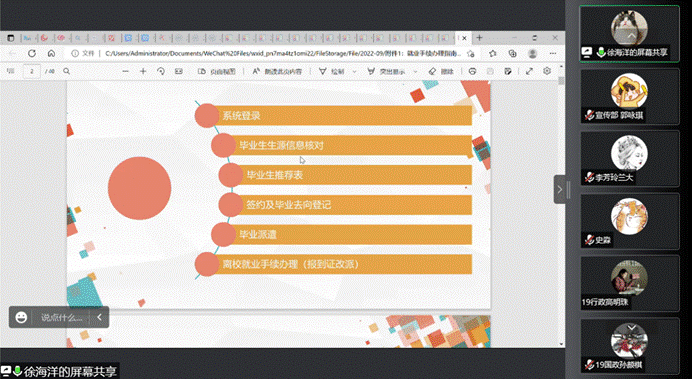Click the PDF scrollbar up arrow
The width and height of the screenshot is (692, 379).
point(561,67)
